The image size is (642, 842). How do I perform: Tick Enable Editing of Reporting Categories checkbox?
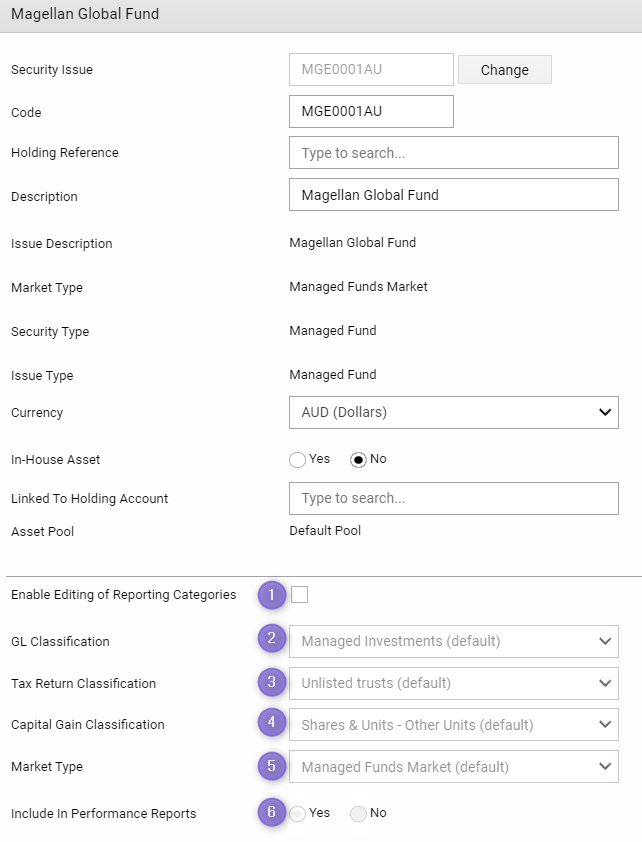300,594
